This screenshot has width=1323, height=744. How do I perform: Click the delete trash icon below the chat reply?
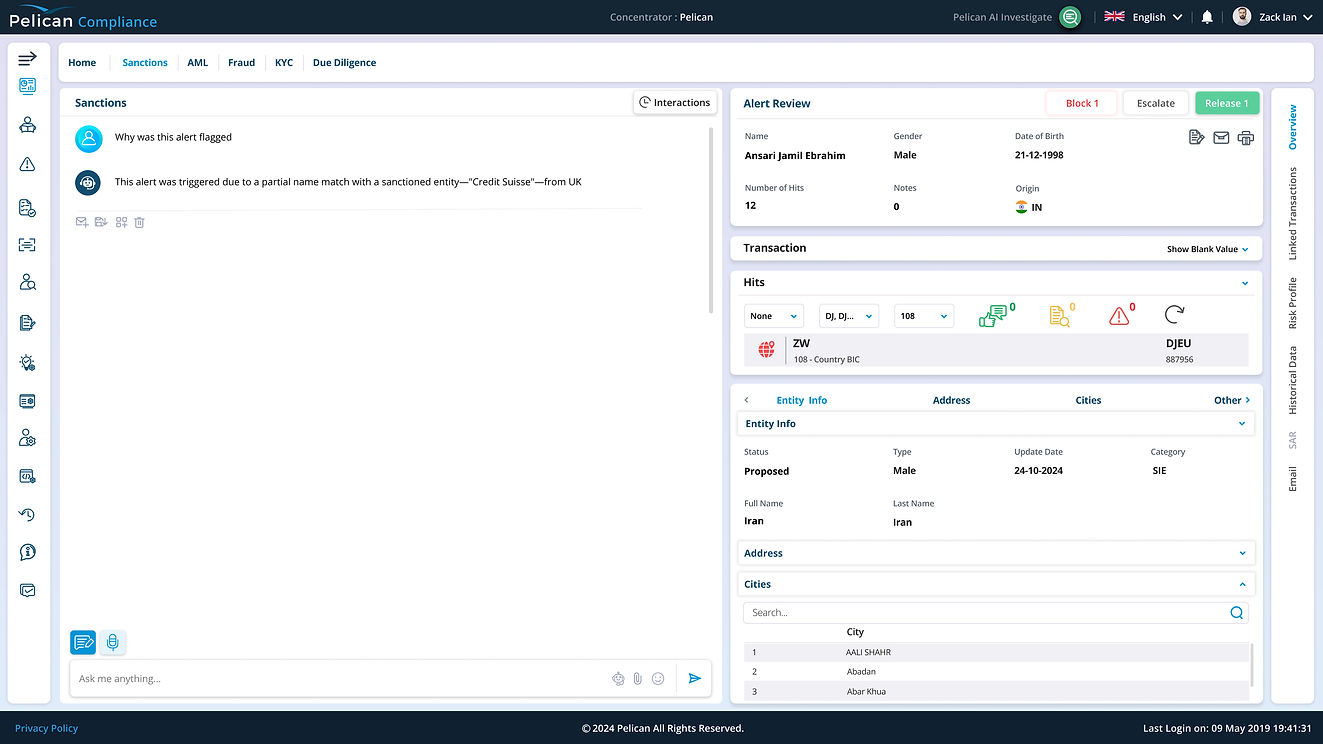coord(140,222)
